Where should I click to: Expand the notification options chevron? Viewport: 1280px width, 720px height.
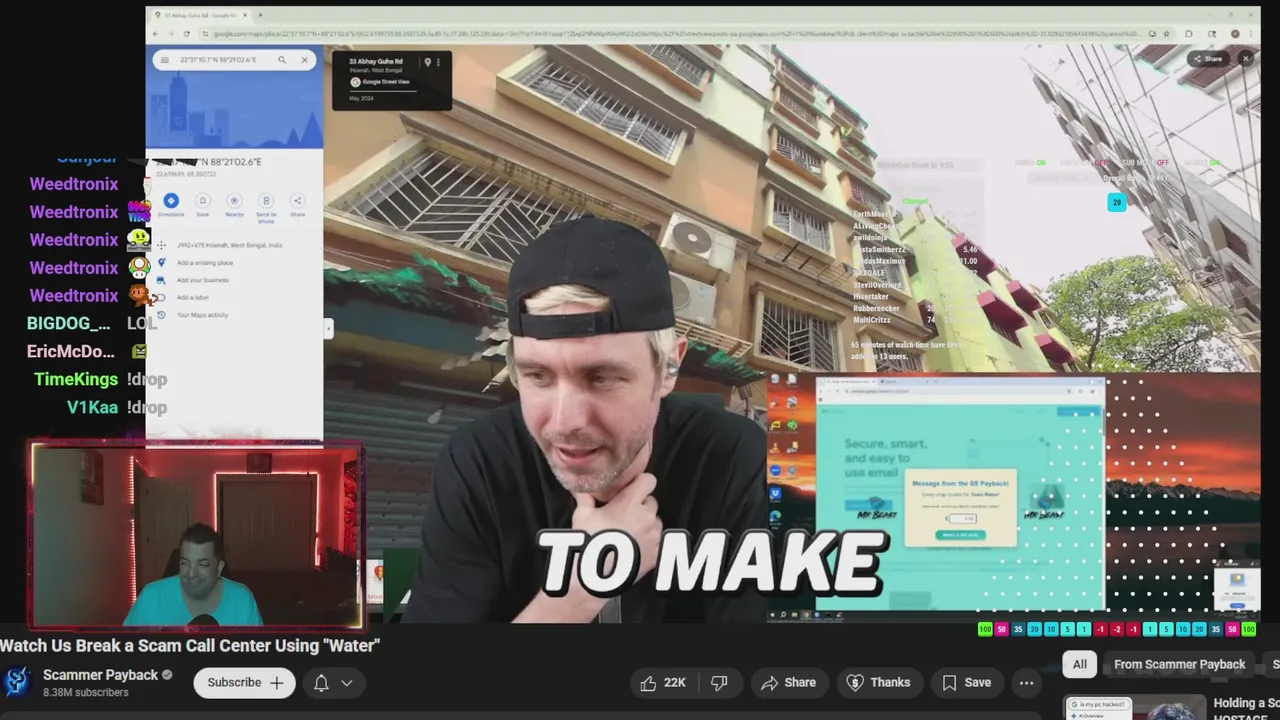pyautogui.click(x=347, y=683)
